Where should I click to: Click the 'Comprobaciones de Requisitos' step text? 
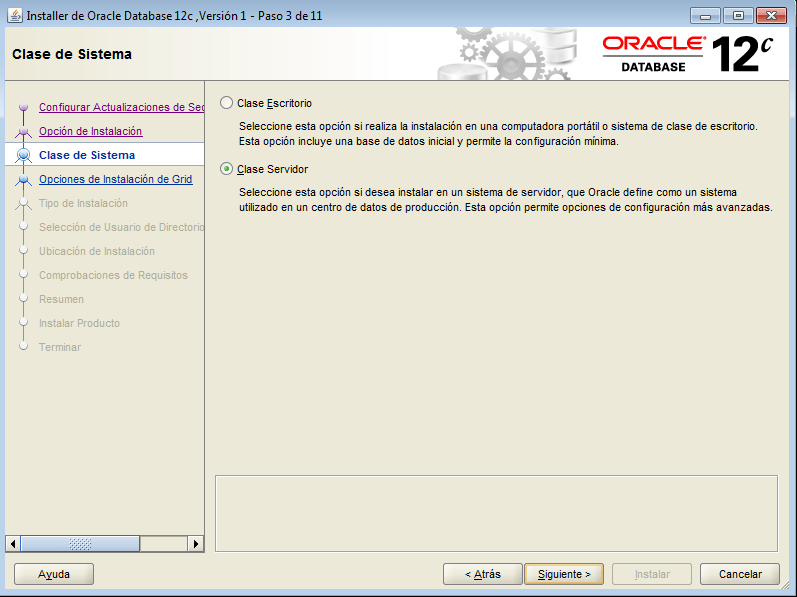tap(113, 275)
